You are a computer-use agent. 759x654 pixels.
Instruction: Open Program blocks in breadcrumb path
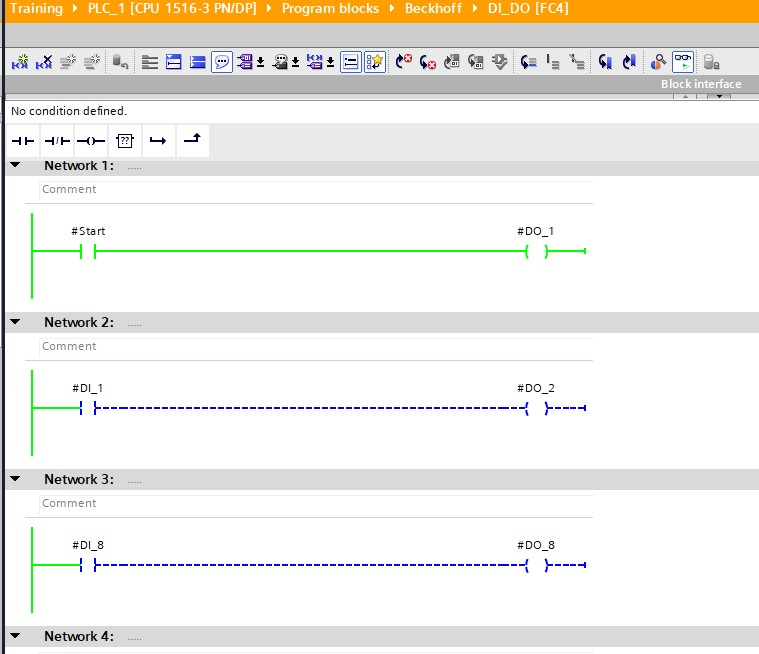click(330, 9)
